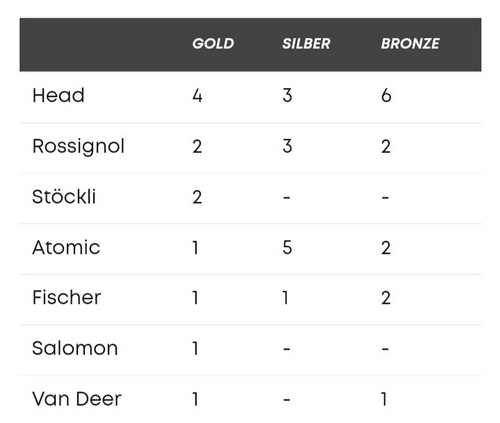This screenshot has height=423, width=500.
Task: Click Atomic's silver count of 5
Action: coord(287,248)
